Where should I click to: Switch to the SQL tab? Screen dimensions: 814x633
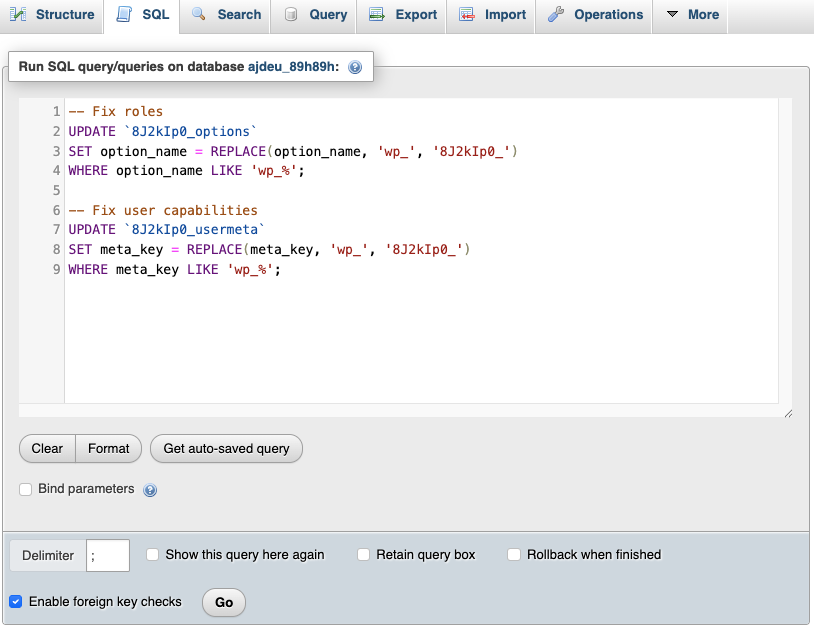pyautogui.click(x=142, y=15)
